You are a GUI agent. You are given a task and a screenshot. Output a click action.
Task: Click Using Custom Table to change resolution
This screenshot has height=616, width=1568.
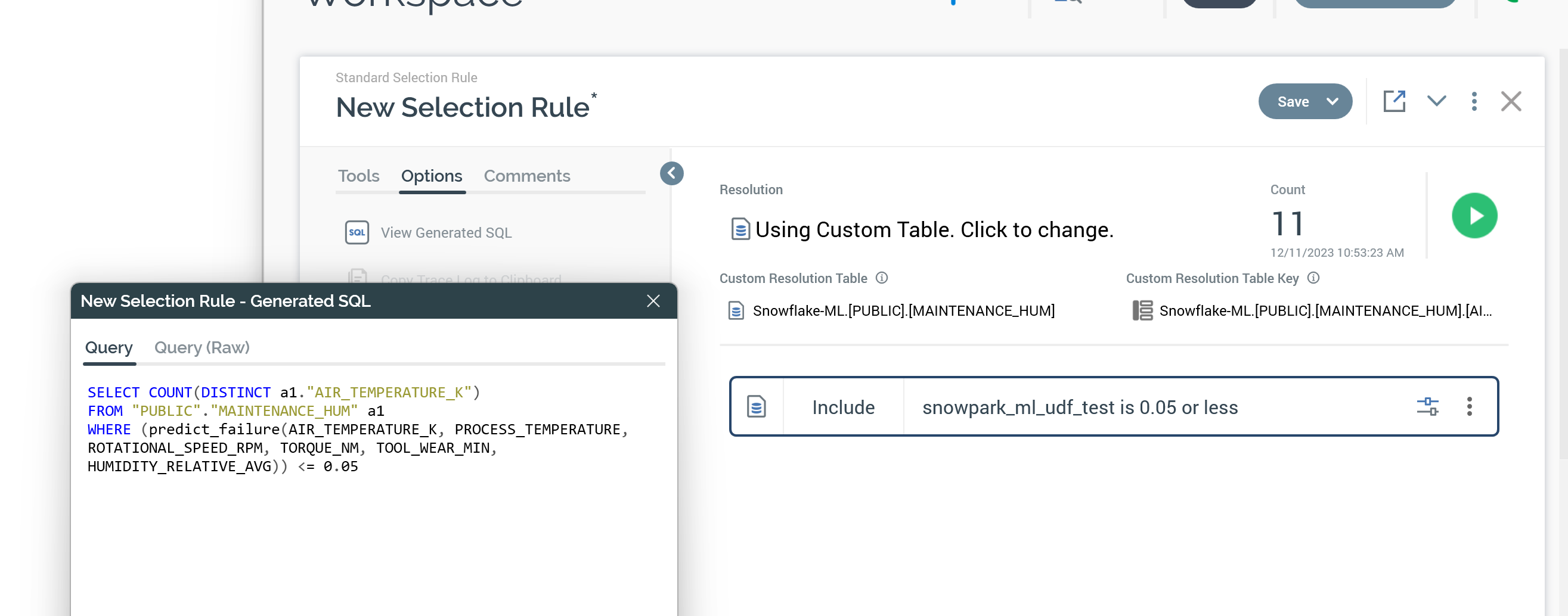933,230
